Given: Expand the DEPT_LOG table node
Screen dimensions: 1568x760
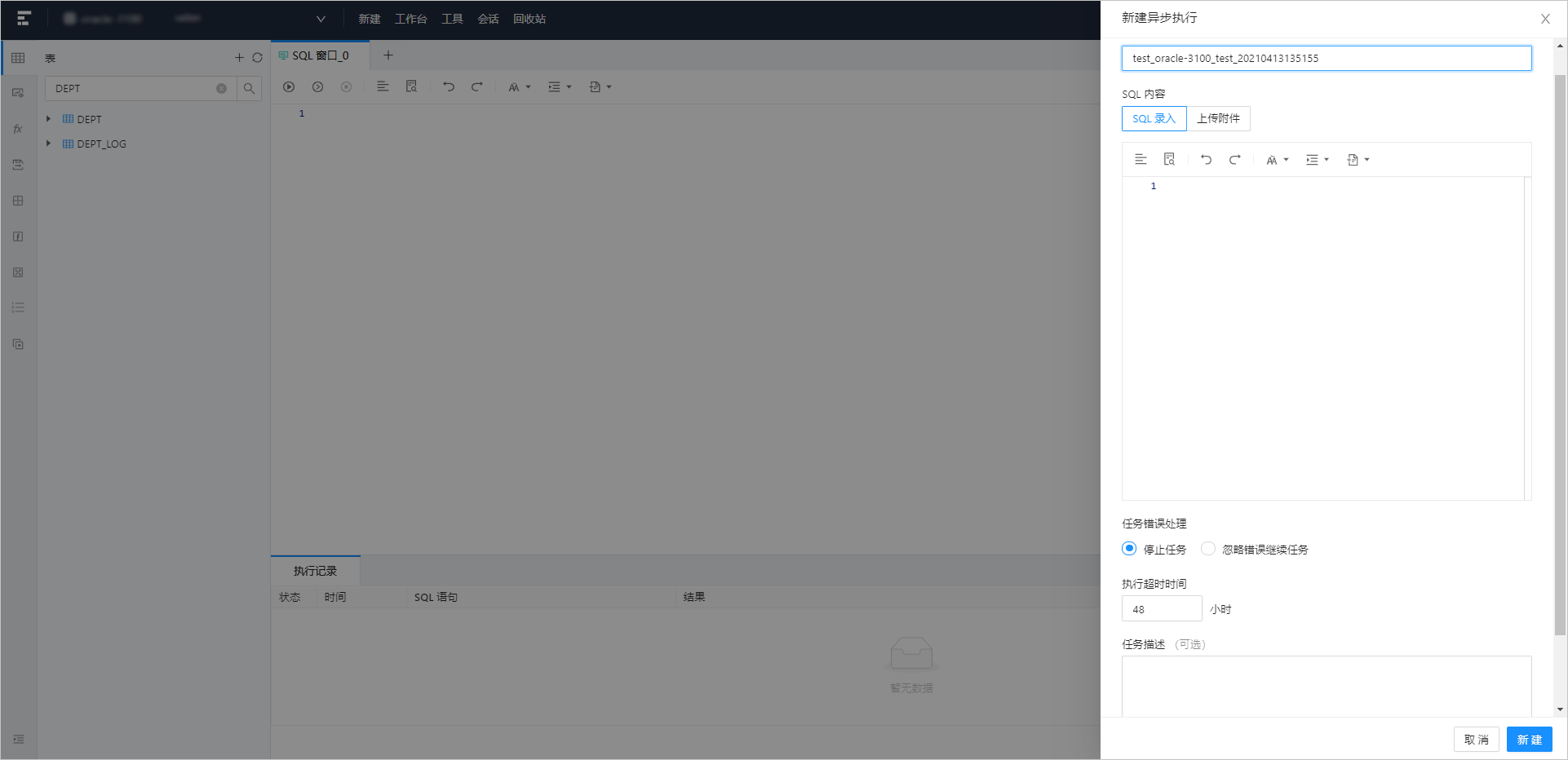Looking at the screenshot, I should coord(49,144).
